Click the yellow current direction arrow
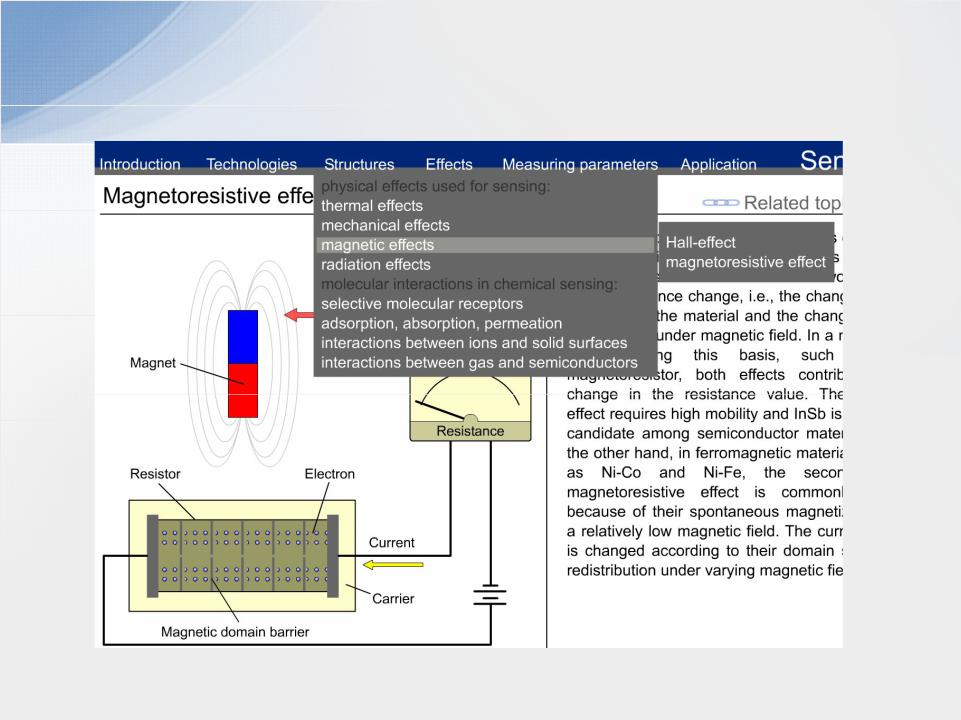The height and width of the screenshot is (720, 961). [x=393, y=564]
